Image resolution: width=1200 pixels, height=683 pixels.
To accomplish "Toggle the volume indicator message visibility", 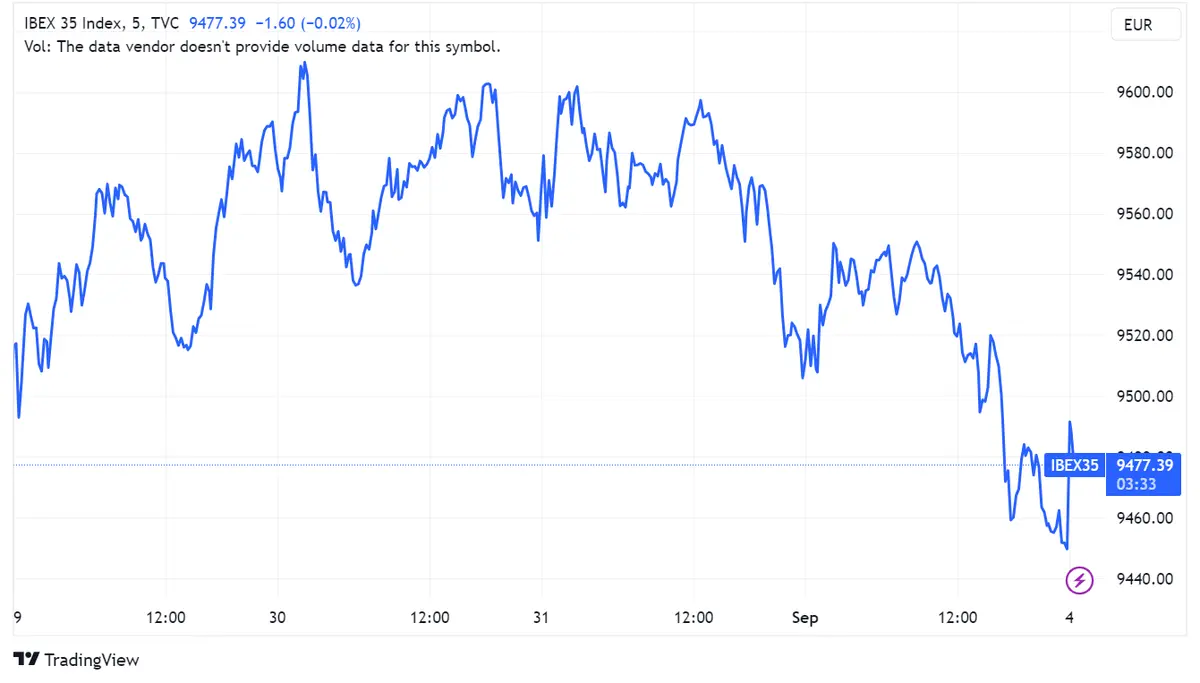I will point(262,46).
